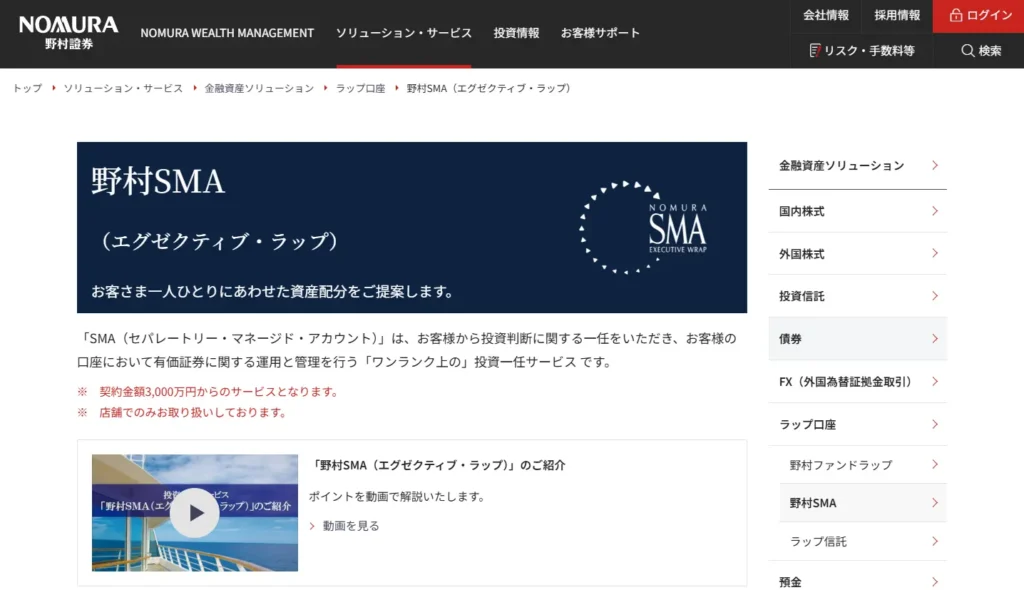Click chevron next to ラップ口座
The image size is (1024, 590).
pos(935,424)
